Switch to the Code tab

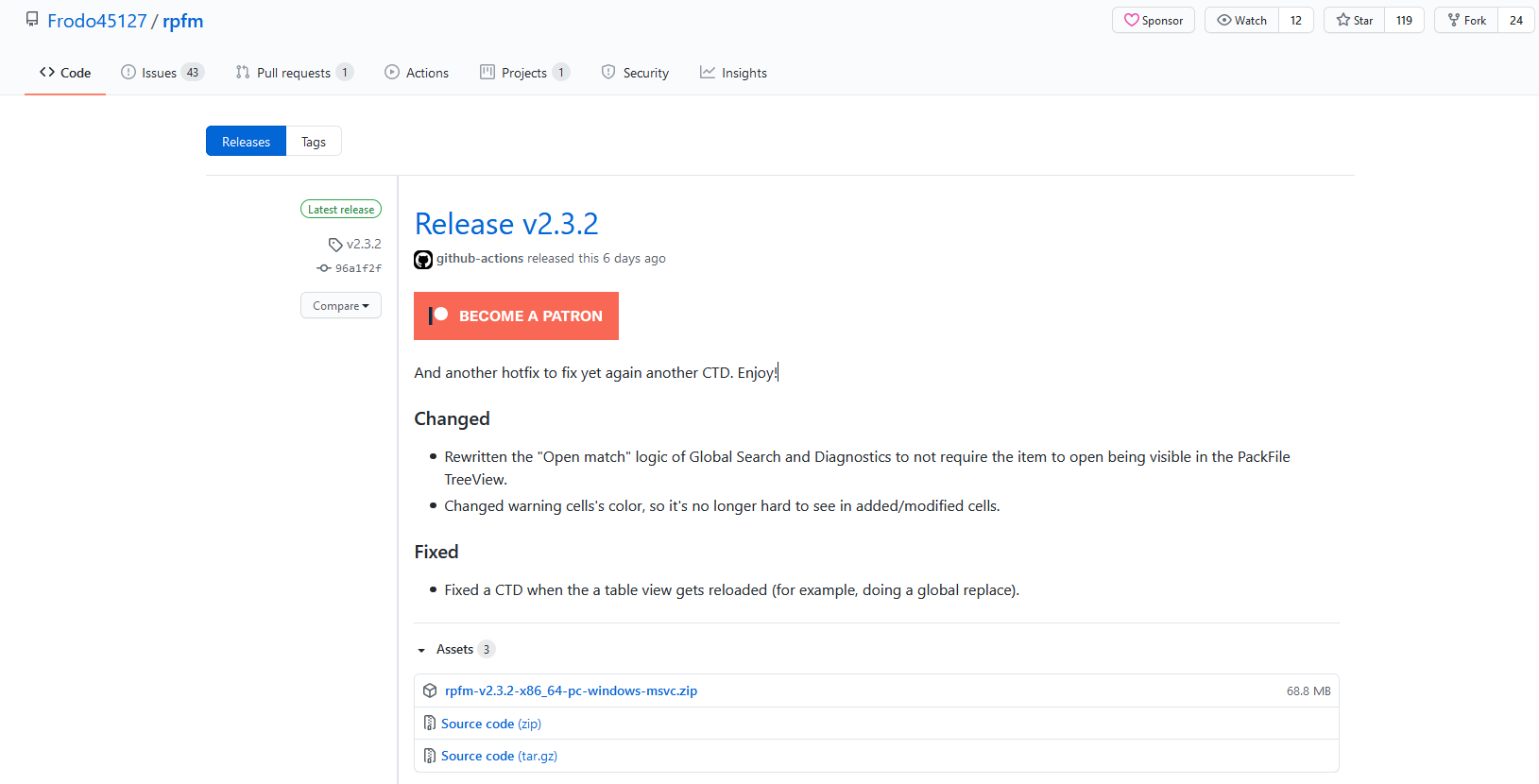click(x=65, y=73)
